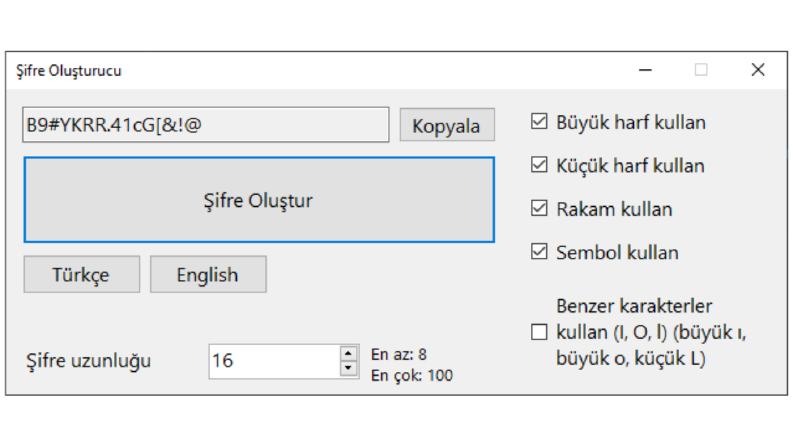This screenshot has height=446, width=793.
Task: Close the Şifre Oluşturucu window
Action: pos(758,70)
